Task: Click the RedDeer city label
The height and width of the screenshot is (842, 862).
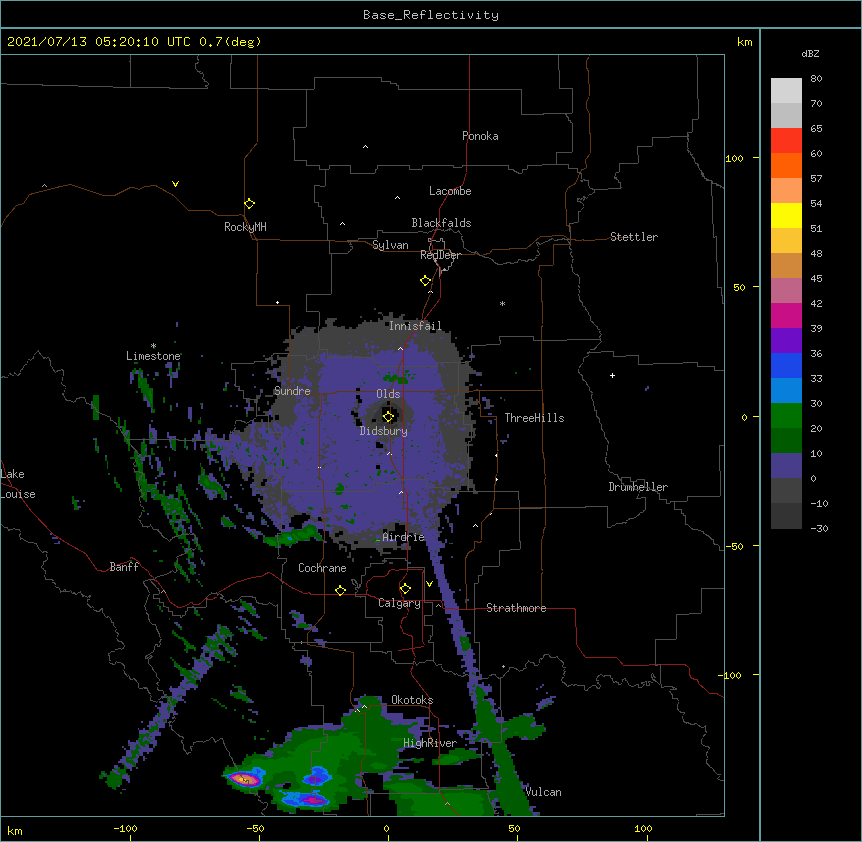Action: (440, 255)
